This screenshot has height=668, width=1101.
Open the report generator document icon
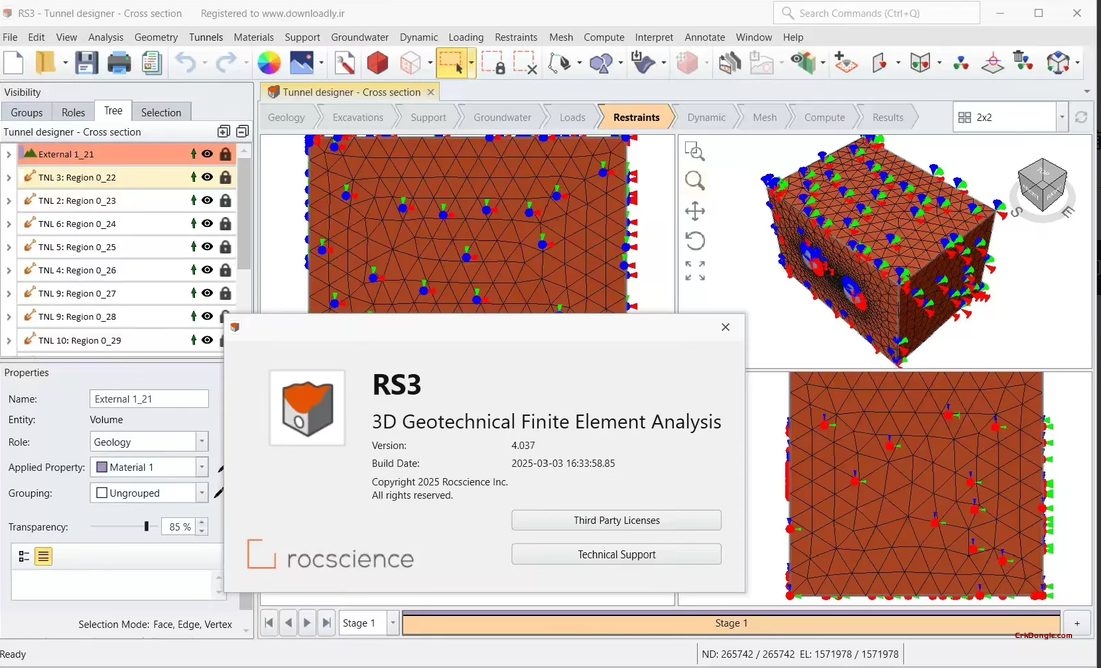tap(152, 63)
